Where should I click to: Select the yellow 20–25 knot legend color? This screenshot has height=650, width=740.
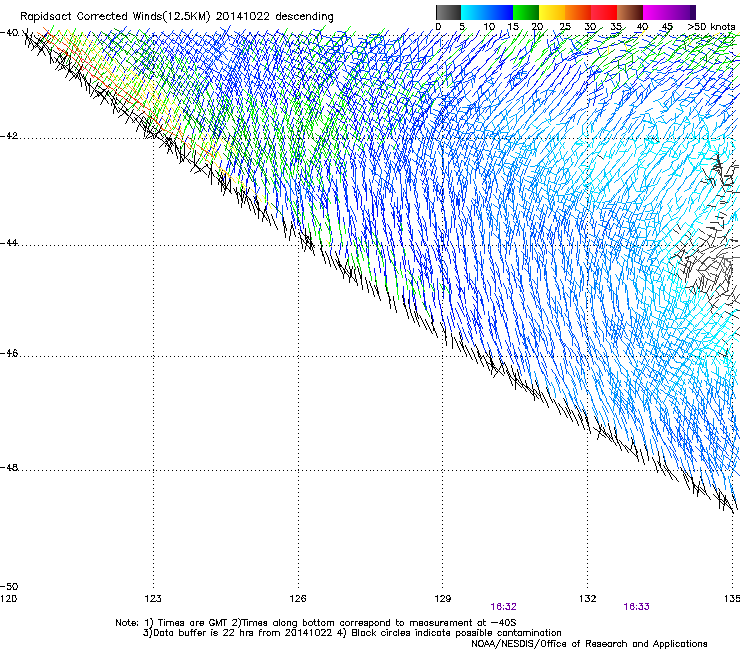coord(552,12)
